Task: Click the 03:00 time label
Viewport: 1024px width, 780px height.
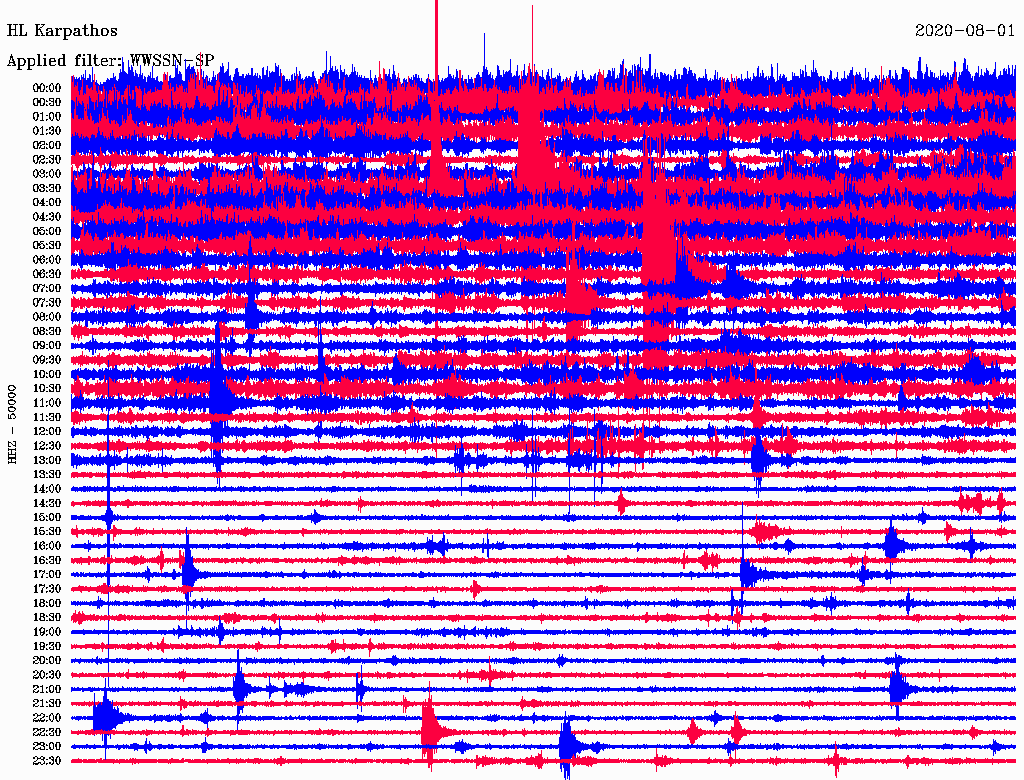Action: [x=47, y=174]
